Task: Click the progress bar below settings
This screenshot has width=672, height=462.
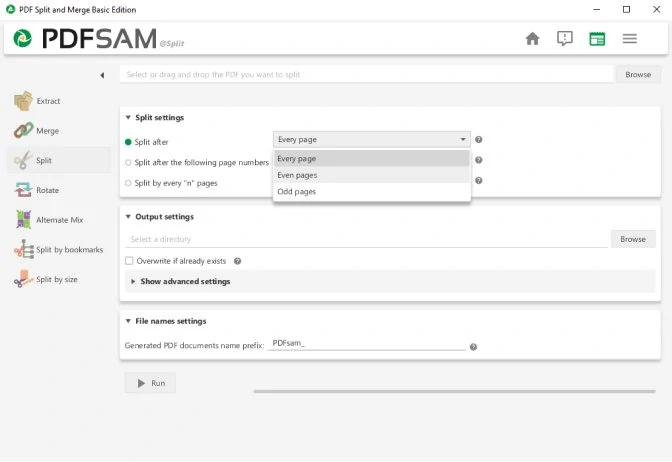Action: pyautogui.click(x=454, y=391)
